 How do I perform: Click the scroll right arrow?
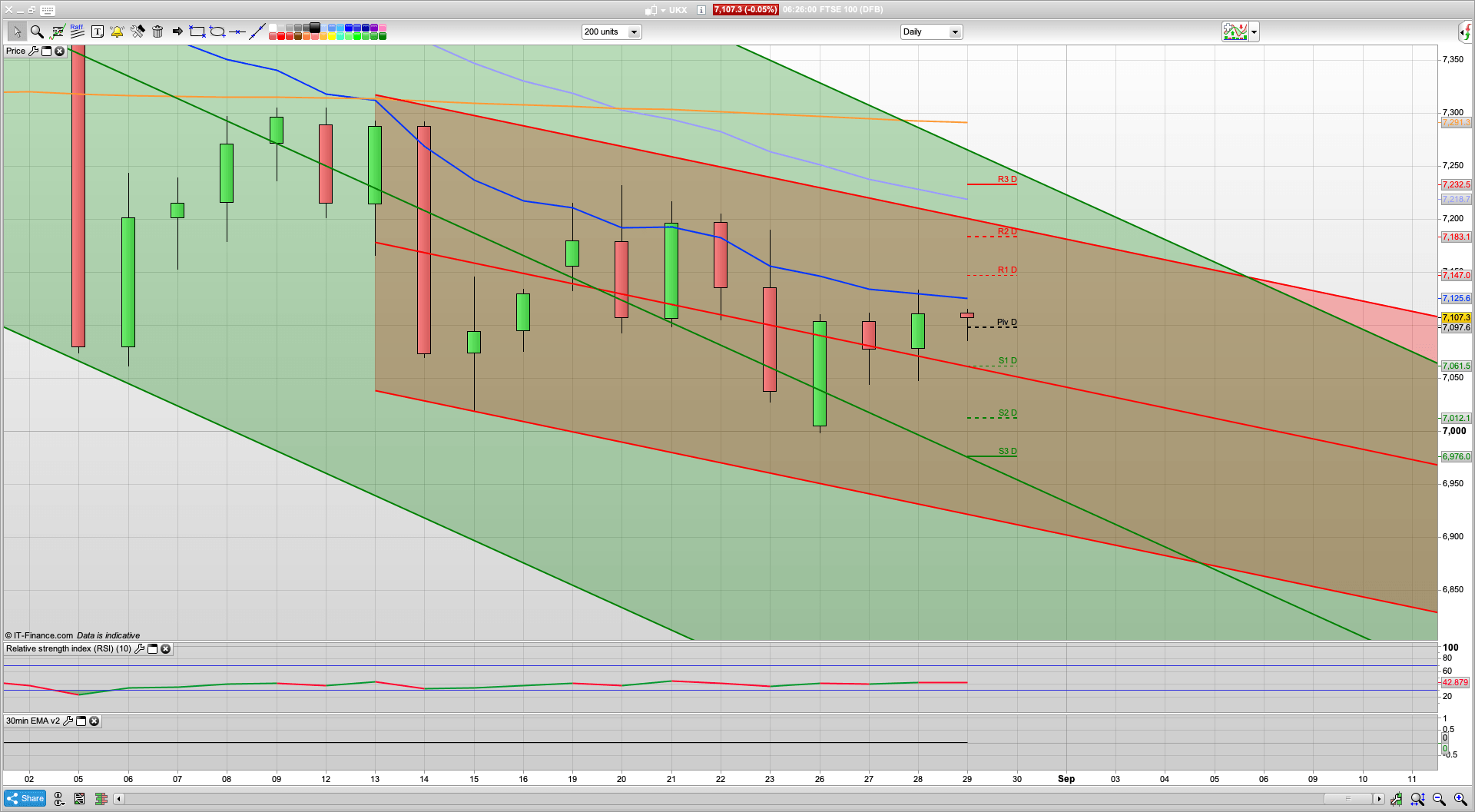pyautogui.click(x=1379, y=799)
